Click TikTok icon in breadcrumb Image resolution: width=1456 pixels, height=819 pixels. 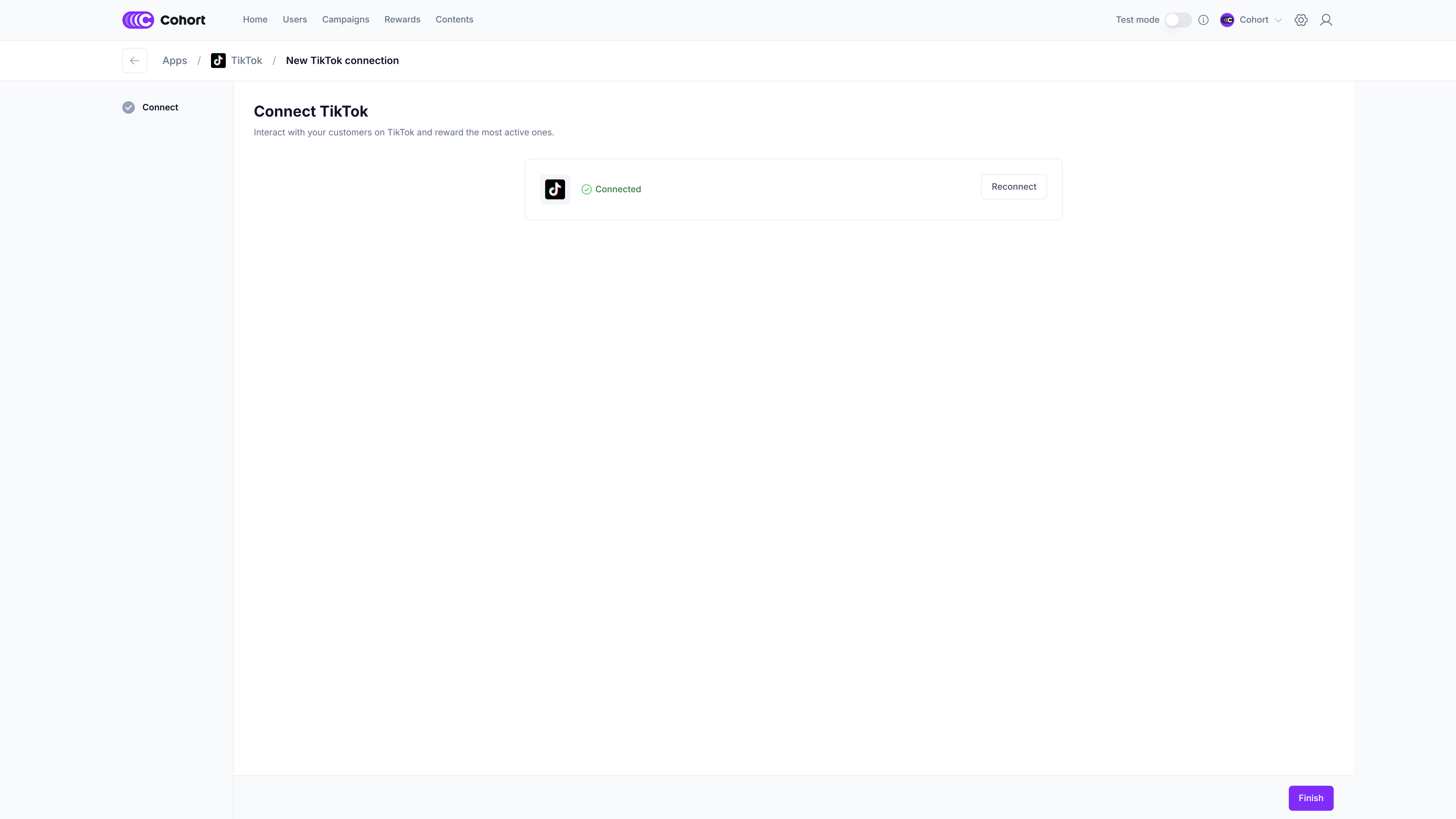(218, 61)
